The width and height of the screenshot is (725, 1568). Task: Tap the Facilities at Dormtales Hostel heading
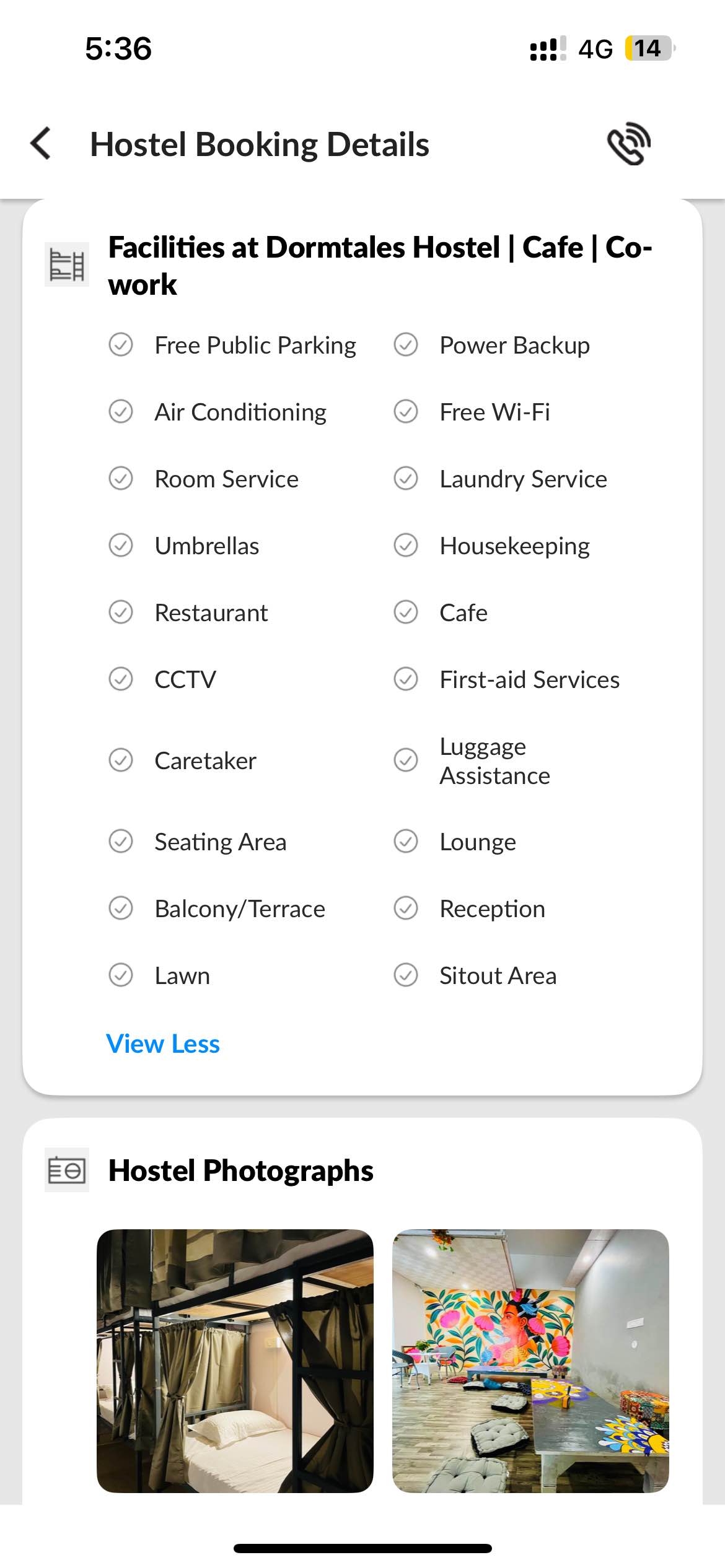379,265
